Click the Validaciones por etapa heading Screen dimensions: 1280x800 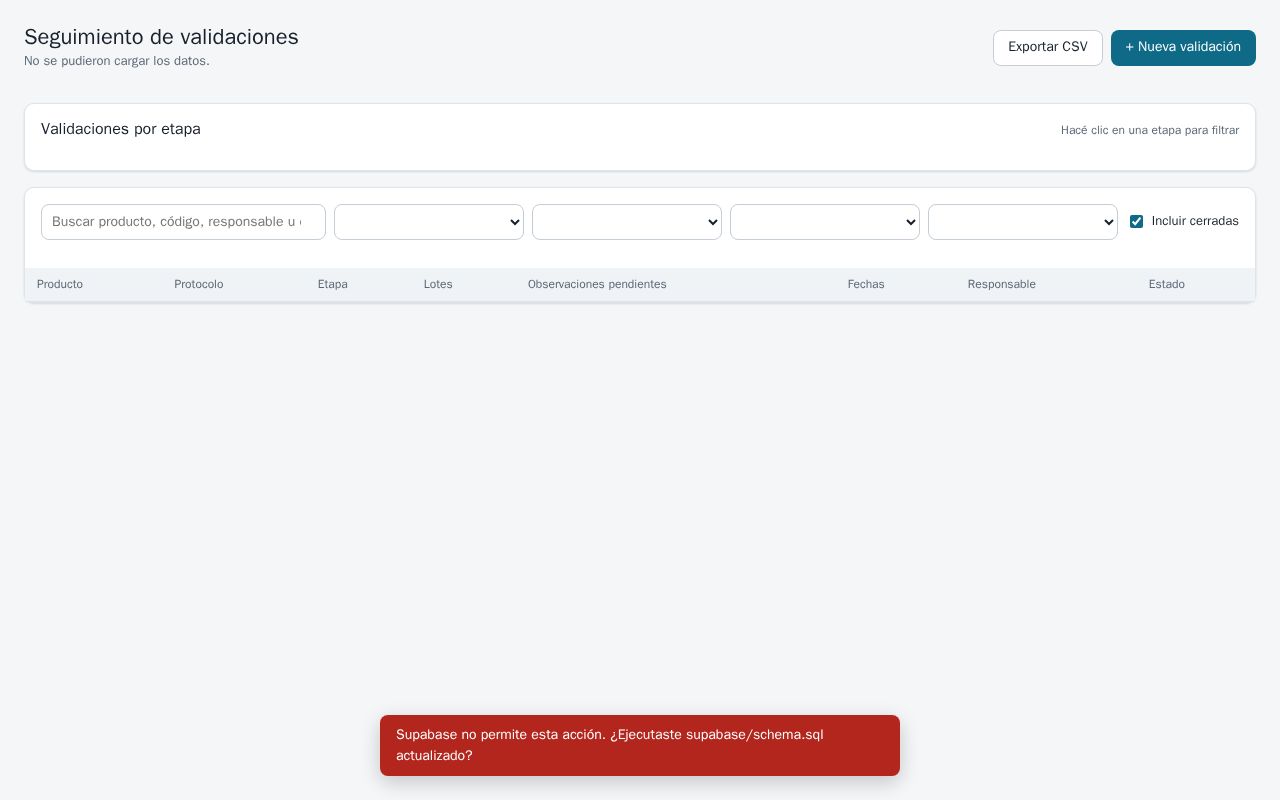pyautogui.click(x=121, y=129)
